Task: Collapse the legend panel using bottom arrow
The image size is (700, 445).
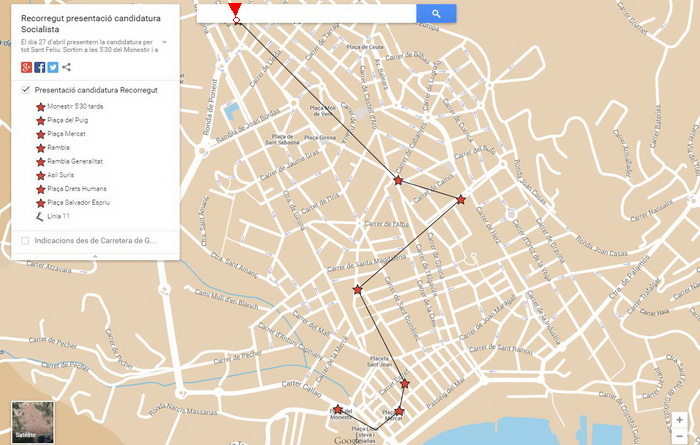Action: pos(94,256)
